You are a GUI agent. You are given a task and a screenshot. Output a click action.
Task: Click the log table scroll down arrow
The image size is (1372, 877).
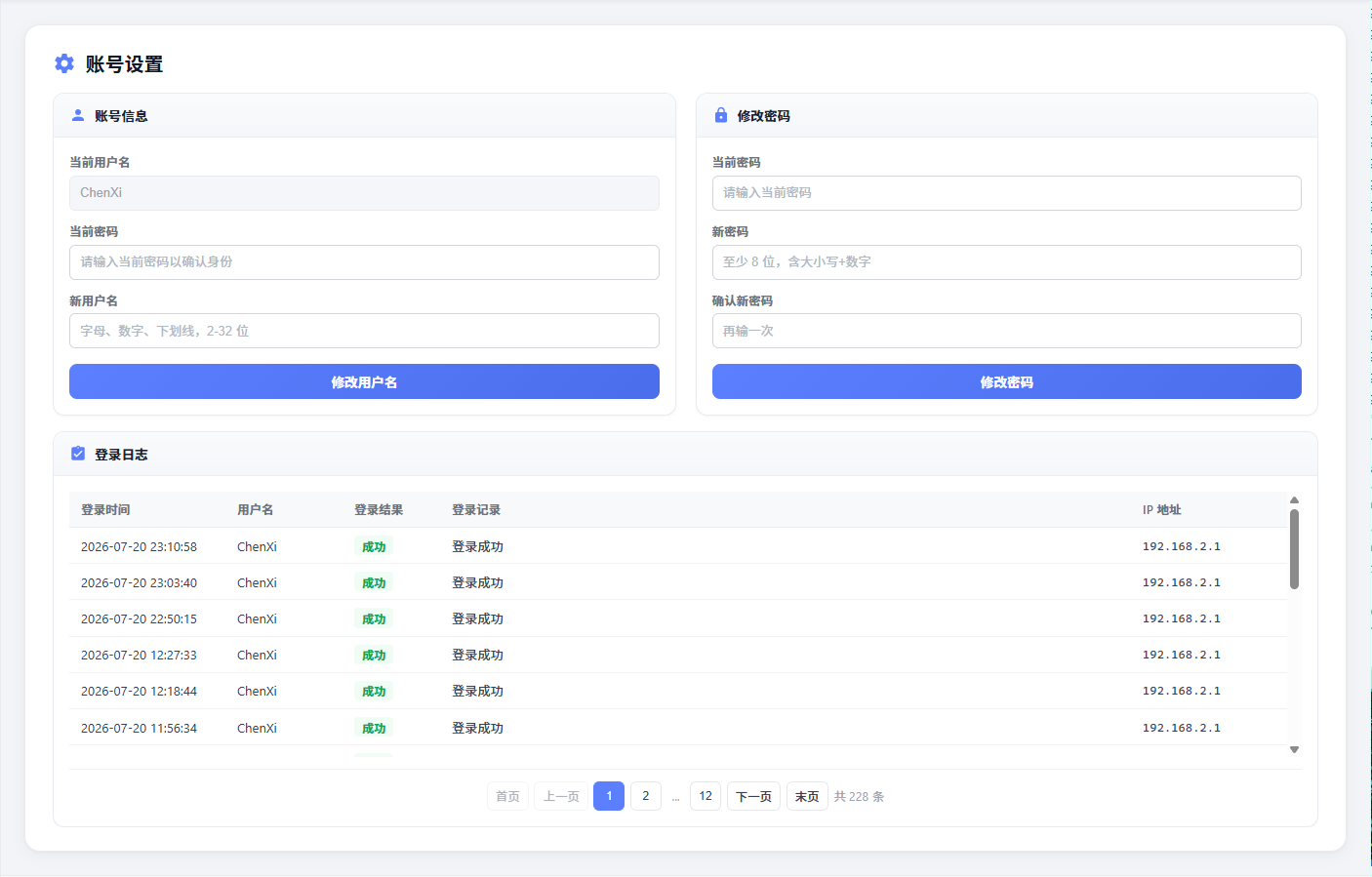(1294, 749)
